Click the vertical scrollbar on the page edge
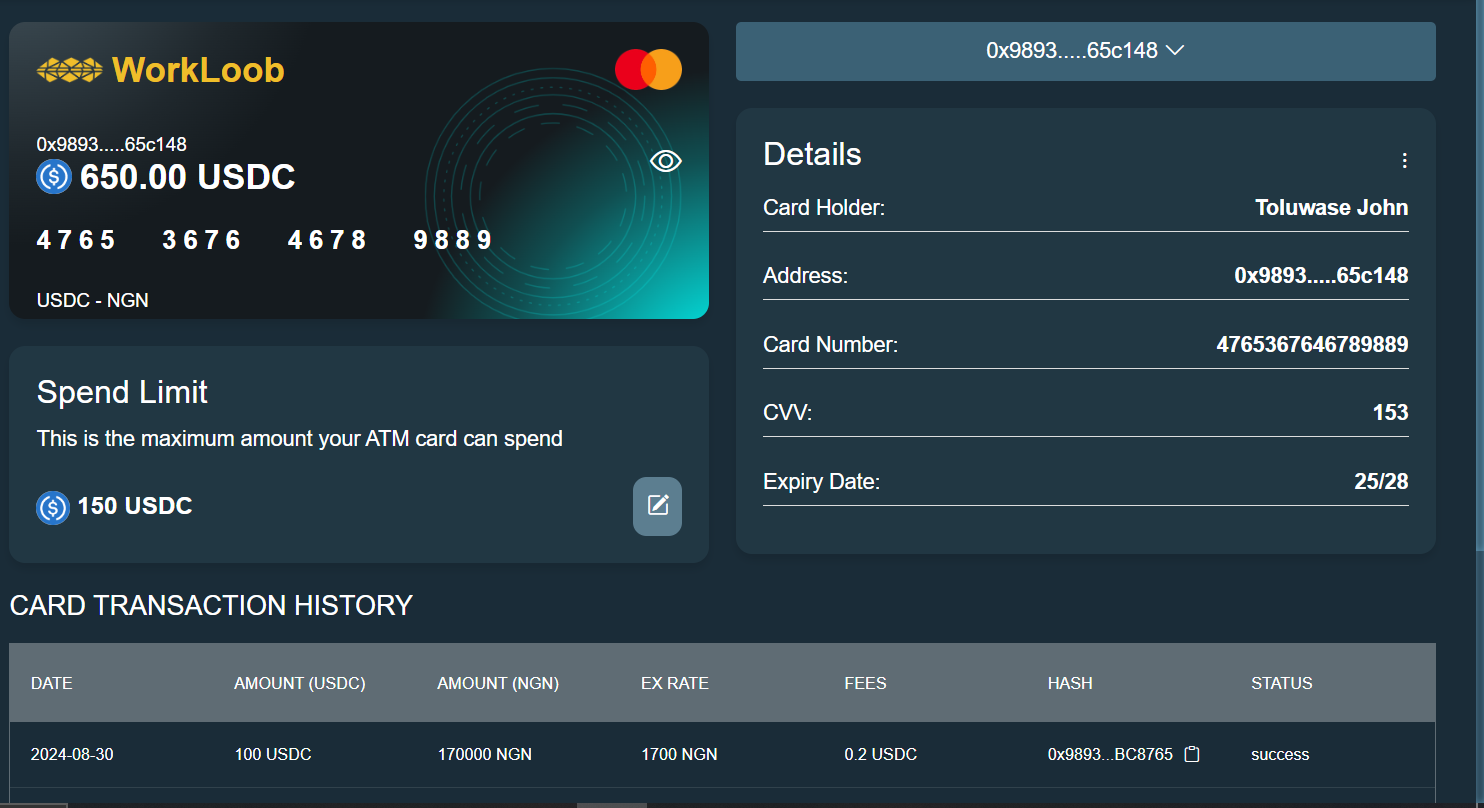The image size is (1484, 808). [1480, 275]
